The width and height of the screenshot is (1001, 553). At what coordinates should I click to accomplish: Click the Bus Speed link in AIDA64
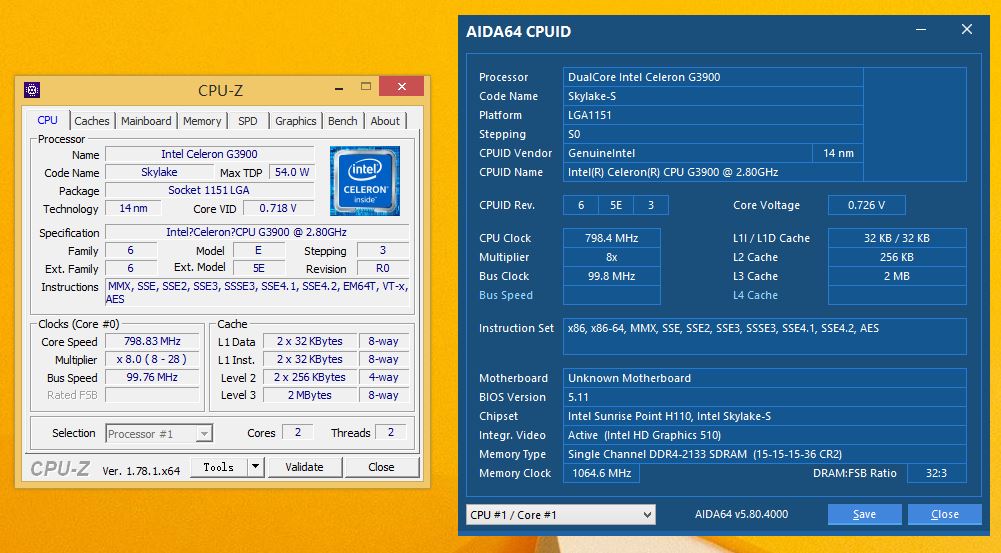click(506, 295)
